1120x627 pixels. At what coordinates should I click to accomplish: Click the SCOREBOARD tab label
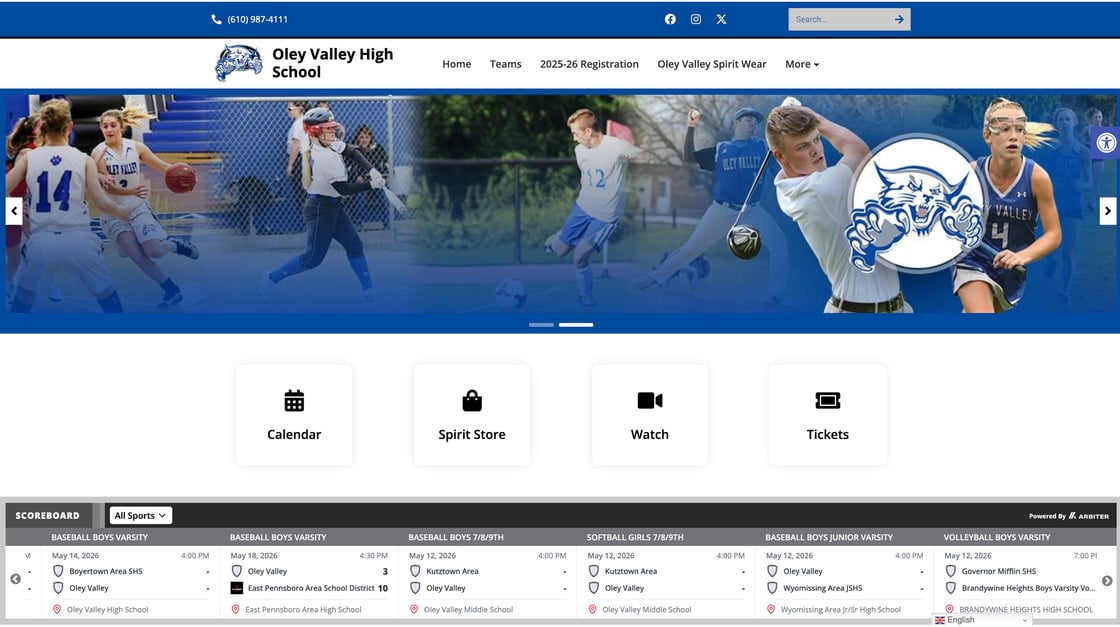pyautogui.click(x=48, y=516)
